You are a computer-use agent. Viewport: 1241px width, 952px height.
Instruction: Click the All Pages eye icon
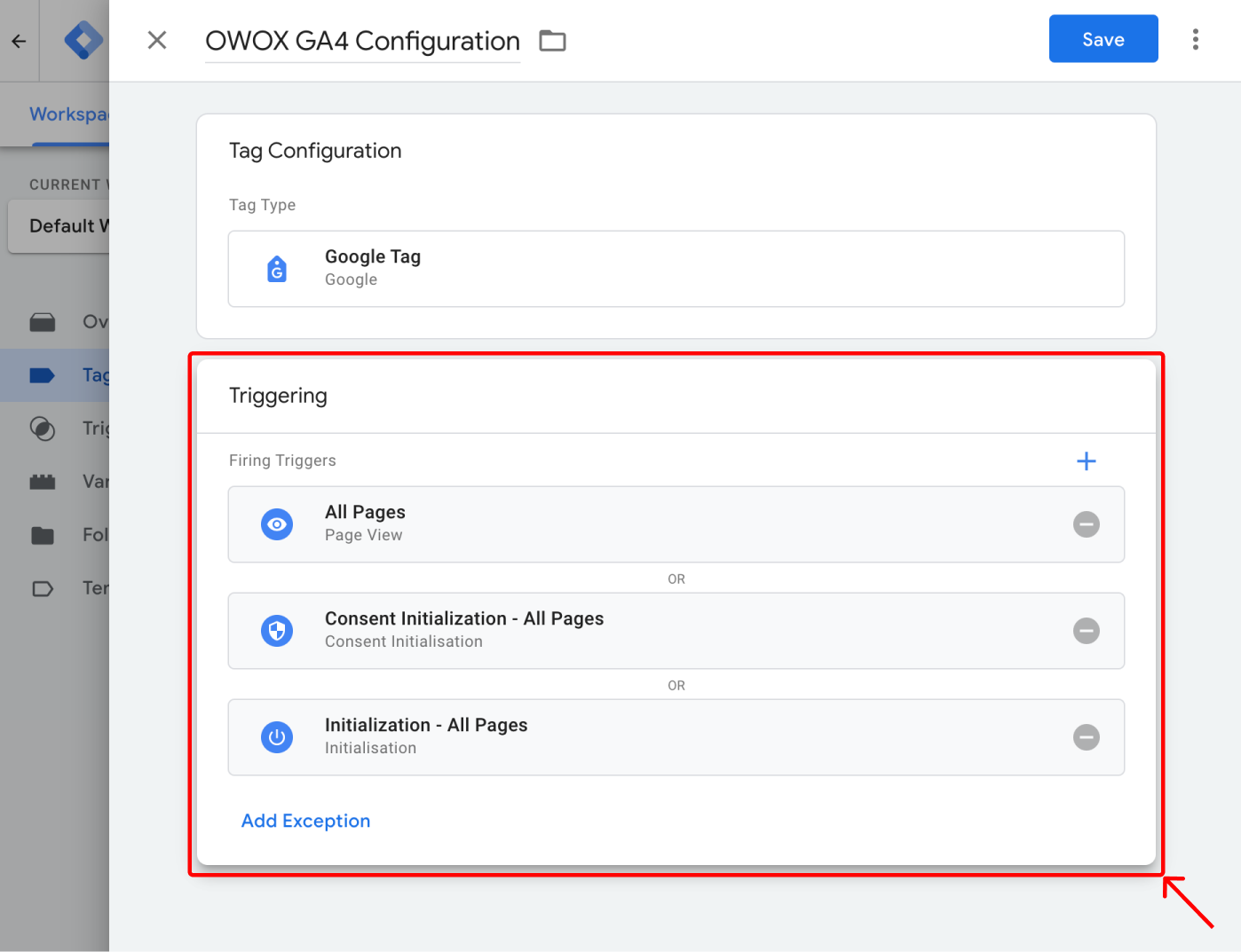point(277,524)
